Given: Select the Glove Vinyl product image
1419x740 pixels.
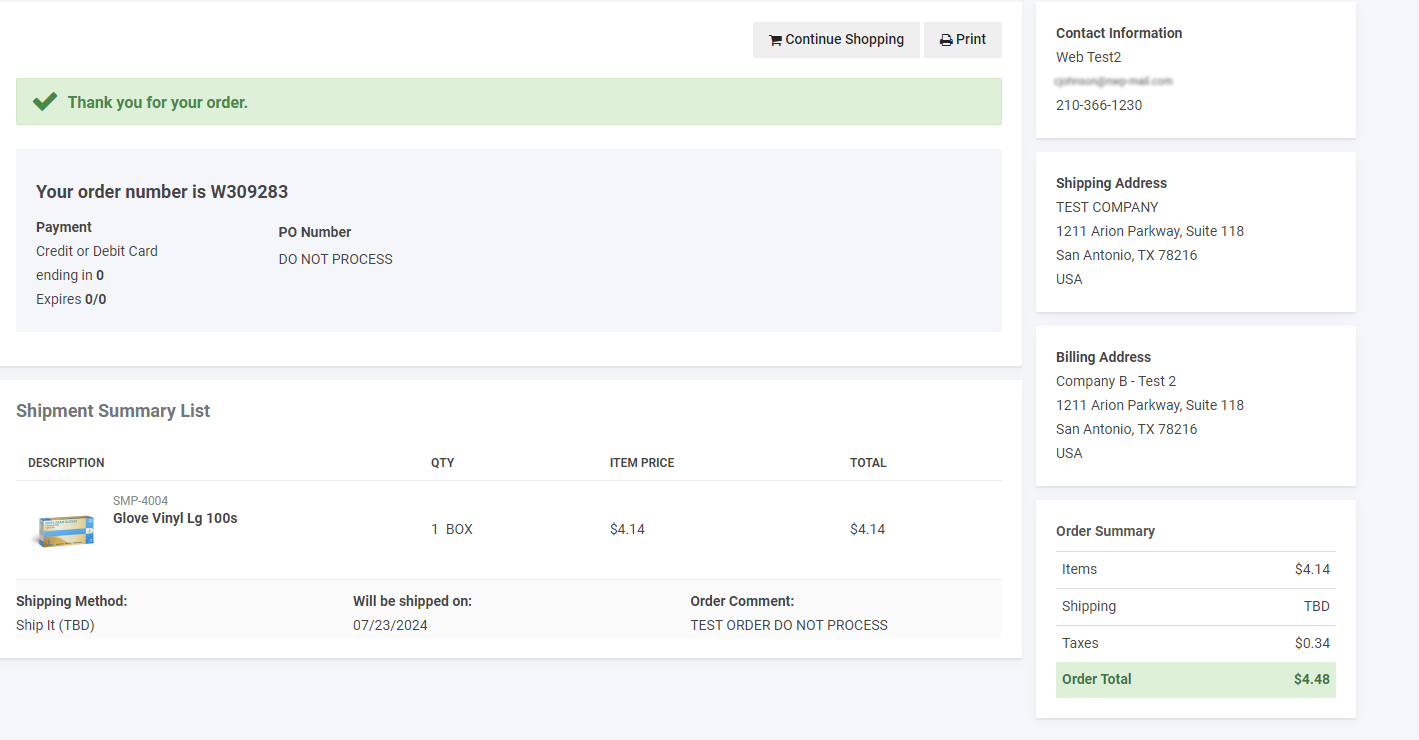Looking at the screenshot, I should [64, 529].
